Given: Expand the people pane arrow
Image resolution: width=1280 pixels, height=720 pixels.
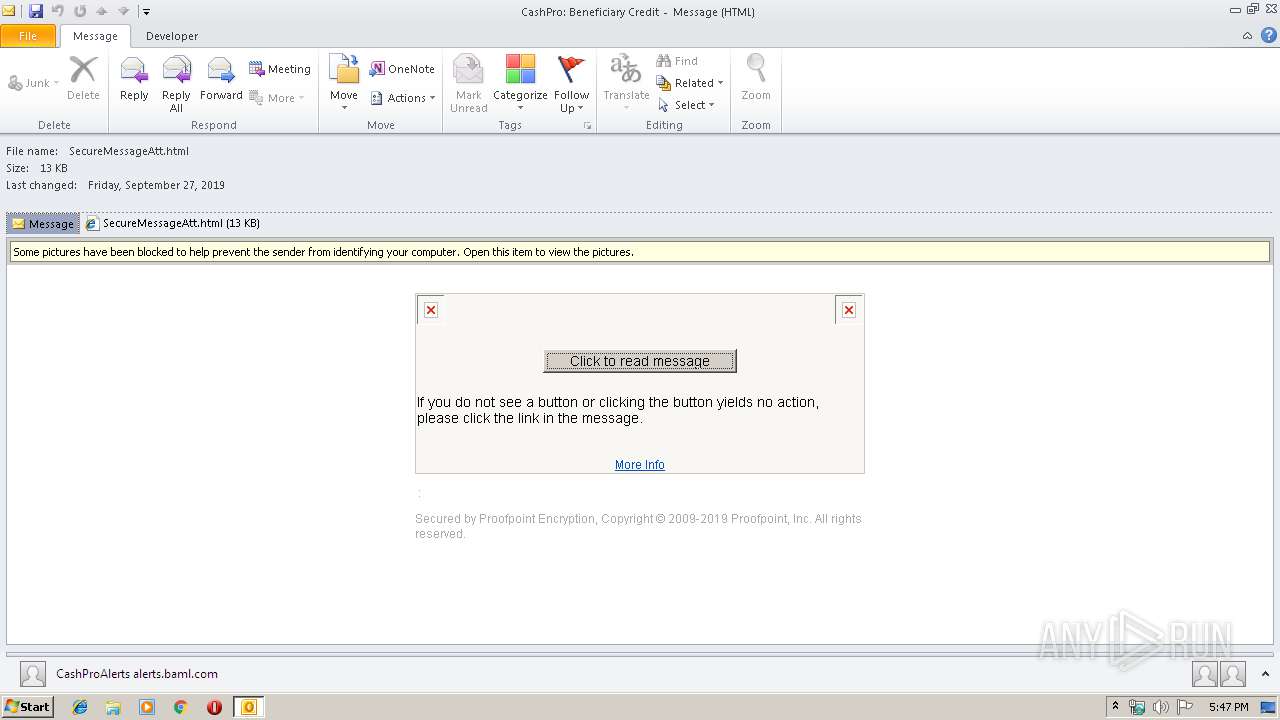Looking at the screenshot, I should 1265,674.
